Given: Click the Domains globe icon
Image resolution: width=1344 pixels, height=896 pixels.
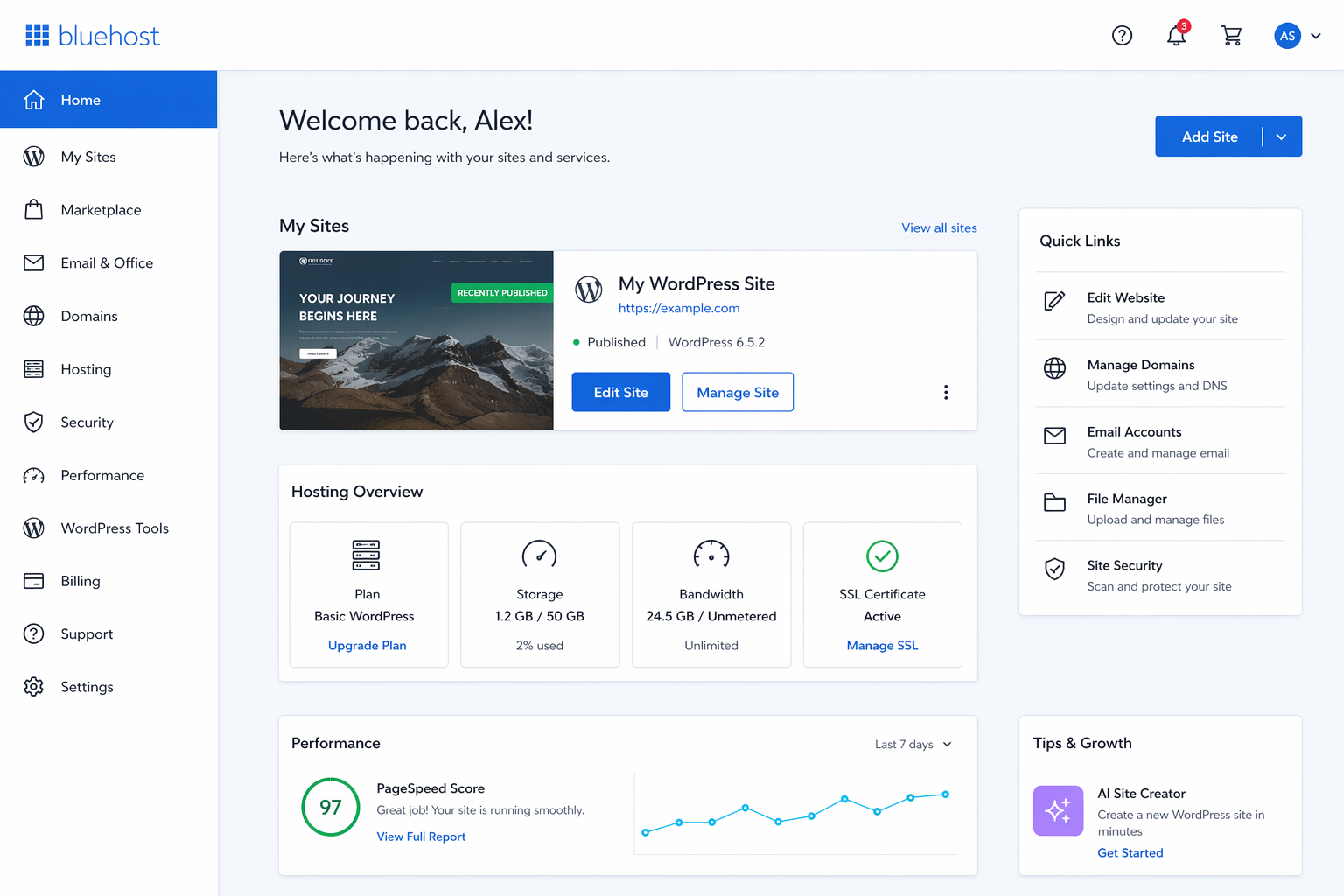Looking at the screenshot, I should point(33,316).
